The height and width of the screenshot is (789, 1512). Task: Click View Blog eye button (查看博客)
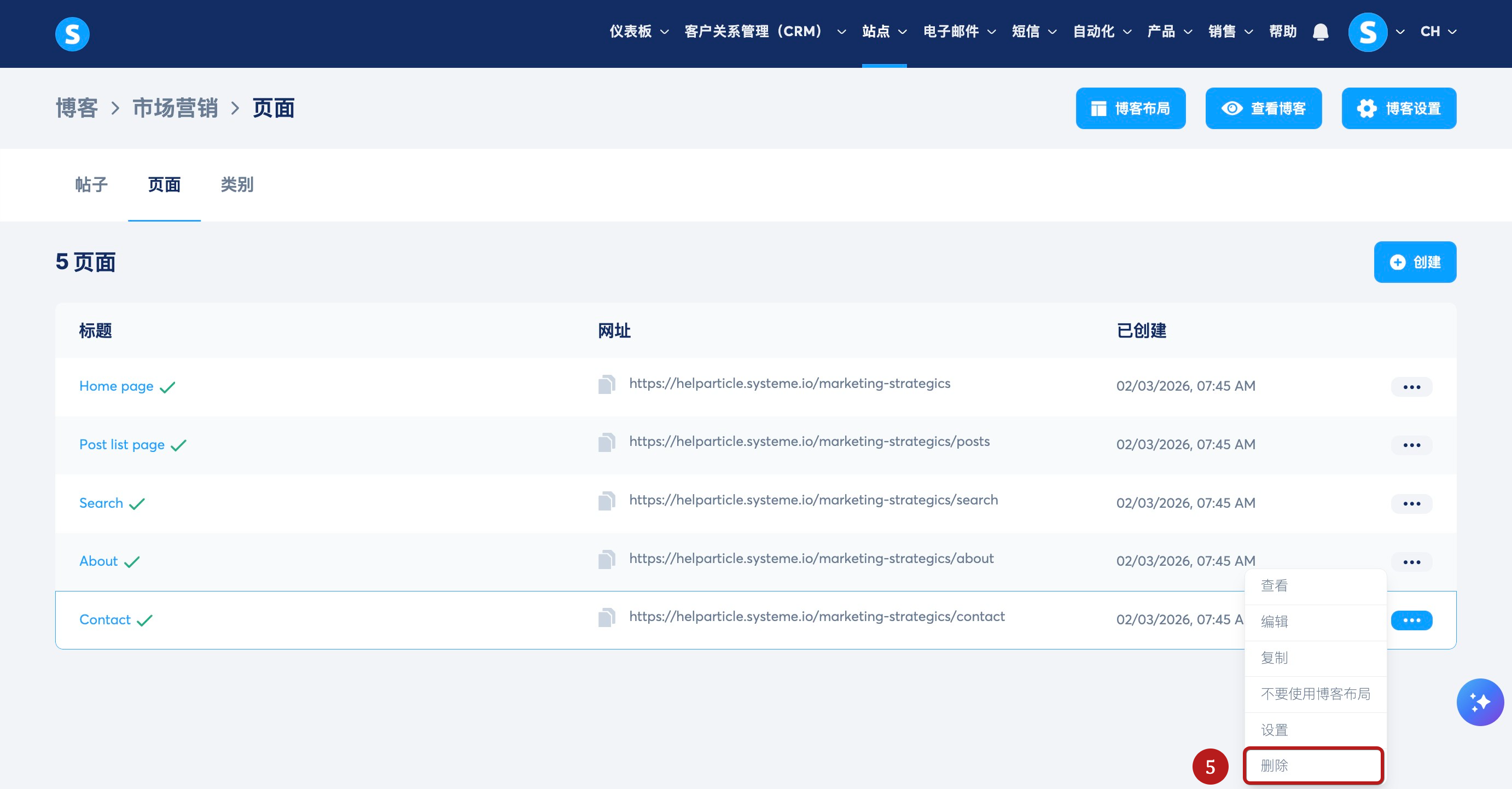(x=1263, y=108)
